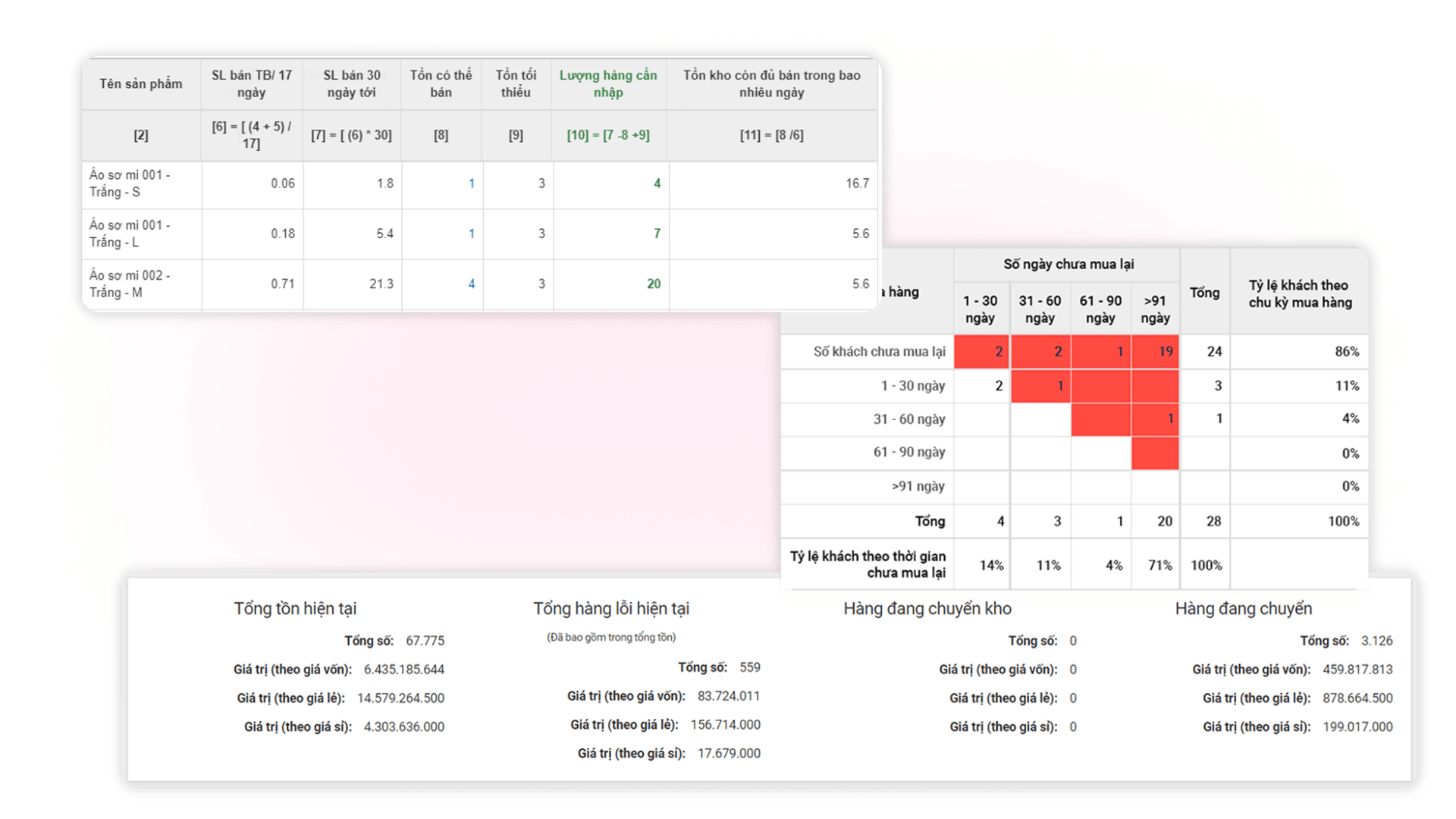
Task: Click blue stock link for Áo sơ mi 001 Trắng - L
Action: (x=471, y=234)
